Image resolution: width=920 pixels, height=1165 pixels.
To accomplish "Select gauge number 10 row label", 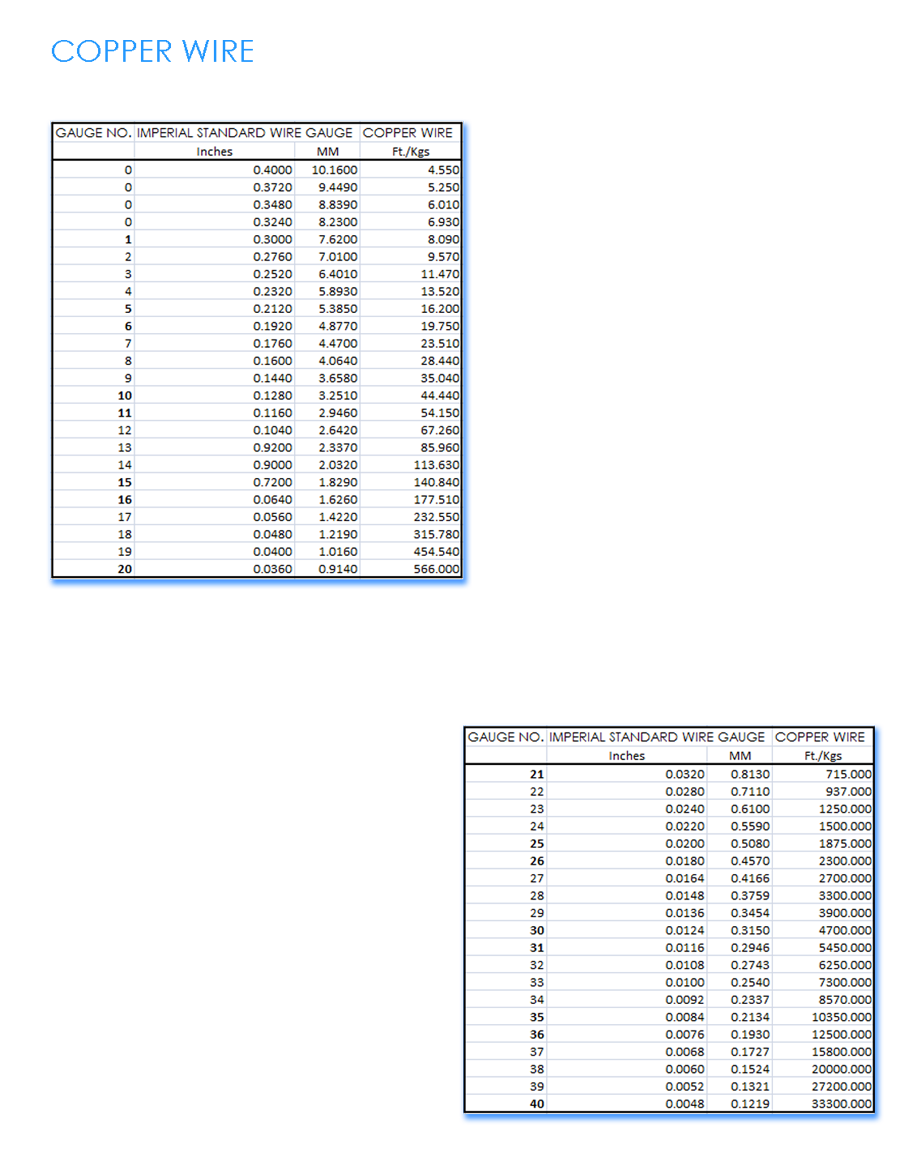I will pyautogui.click(x=125, y=396).
